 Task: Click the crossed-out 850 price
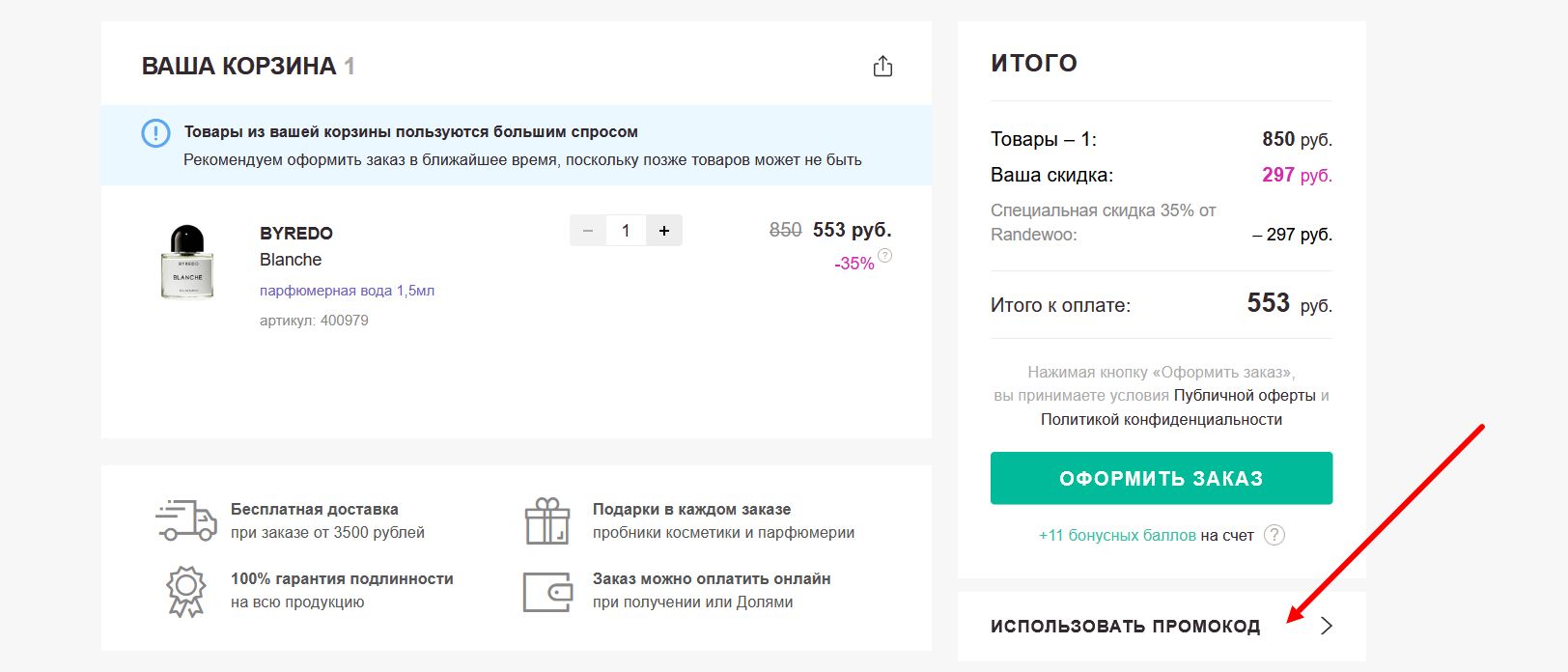coord(786,231)
